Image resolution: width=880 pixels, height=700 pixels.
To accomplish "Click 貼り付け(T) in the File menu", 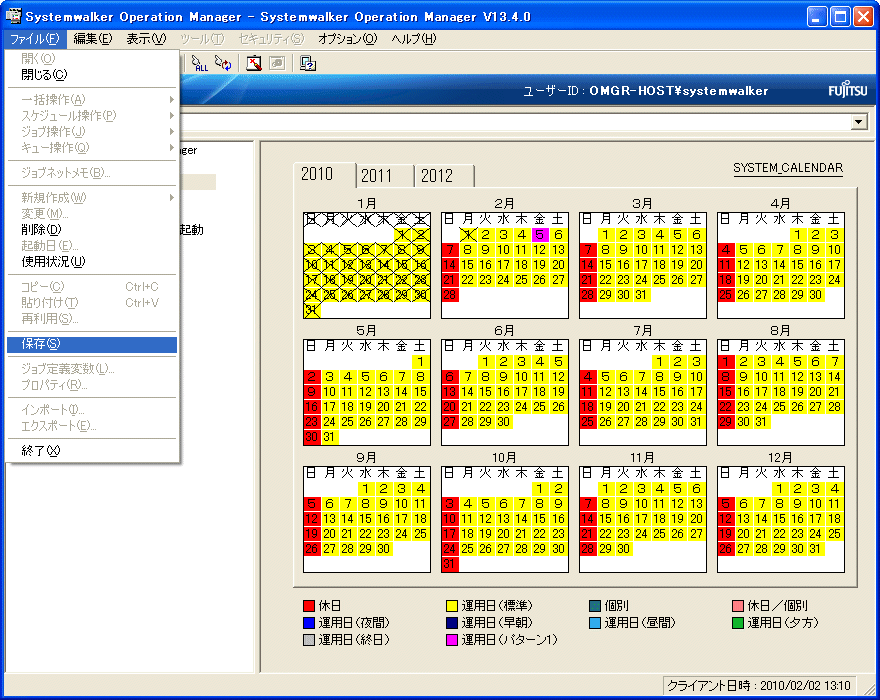I will (x=92, y=303).
